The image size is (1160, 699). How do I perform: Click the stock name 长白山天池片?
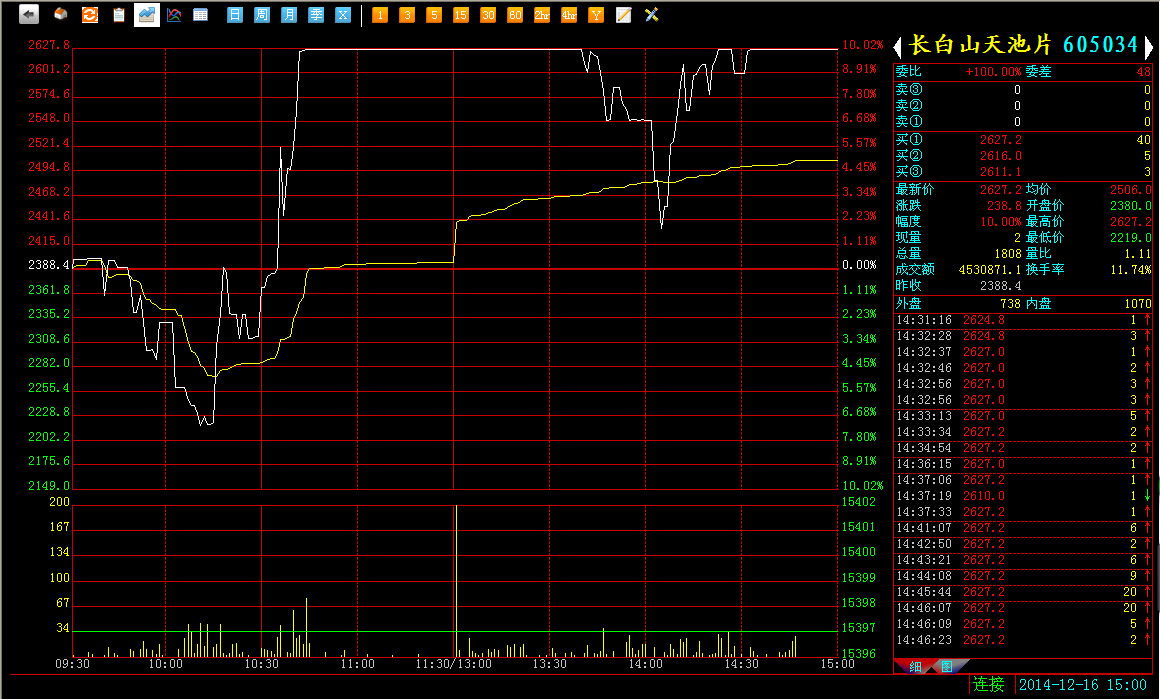click(979, 45)
